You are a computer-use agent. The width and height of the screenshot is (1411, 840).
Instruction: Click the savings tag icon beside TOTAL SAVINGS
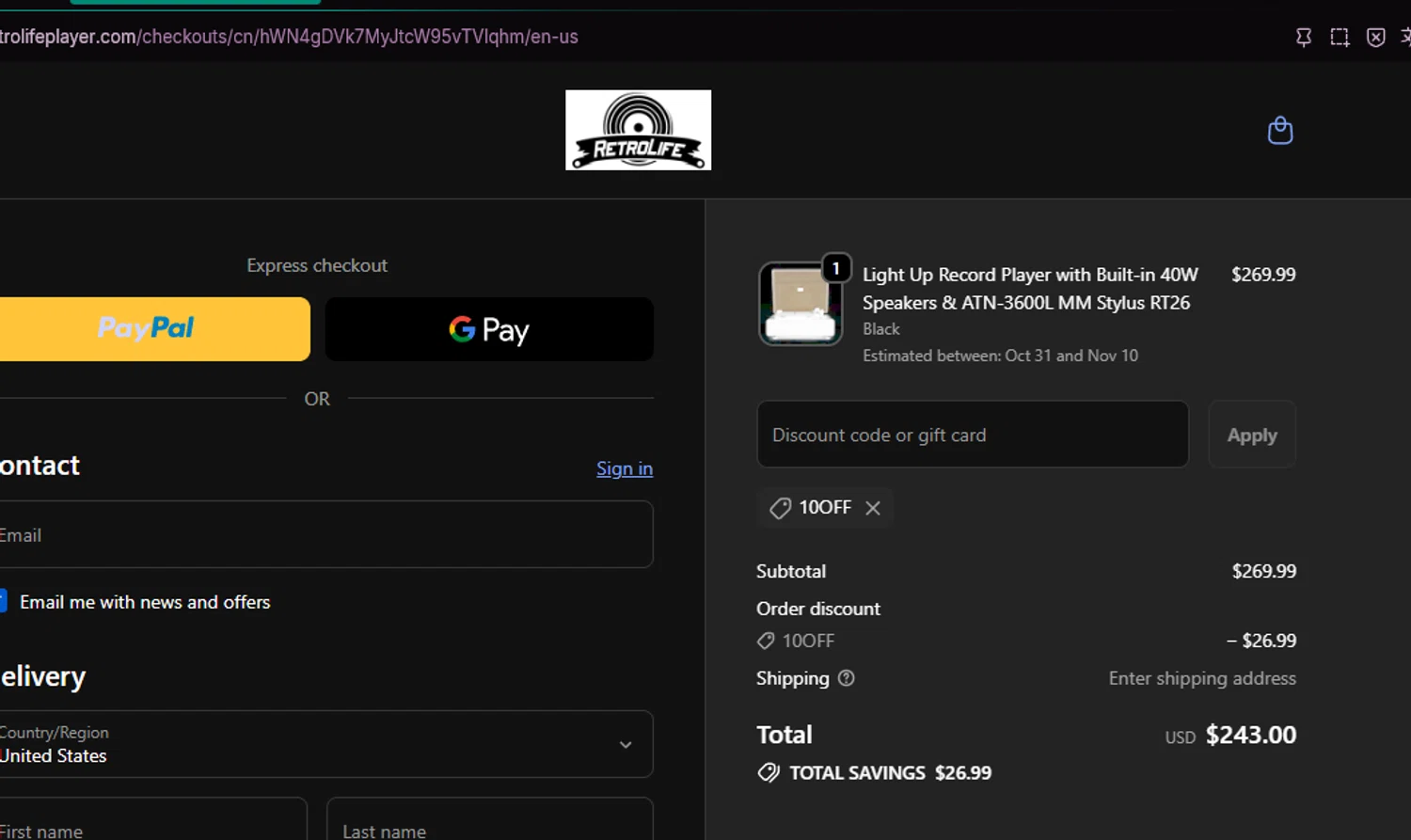pyautogui.click(x=769, y=773)
